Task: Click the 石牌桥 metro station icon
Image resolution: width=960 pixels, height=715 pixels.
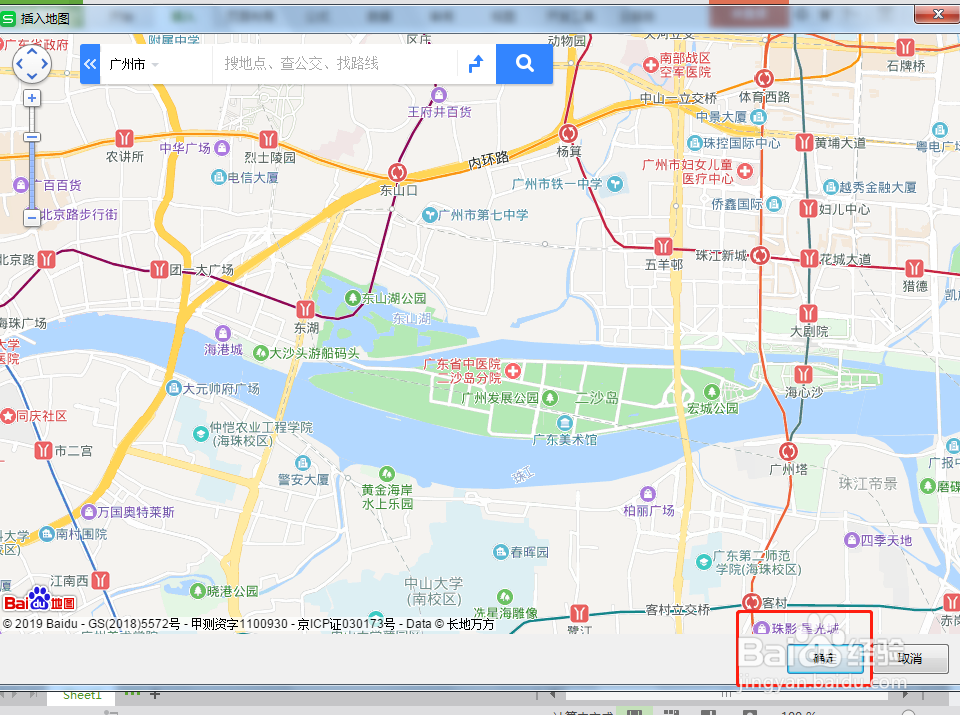Action: (905, 47)
